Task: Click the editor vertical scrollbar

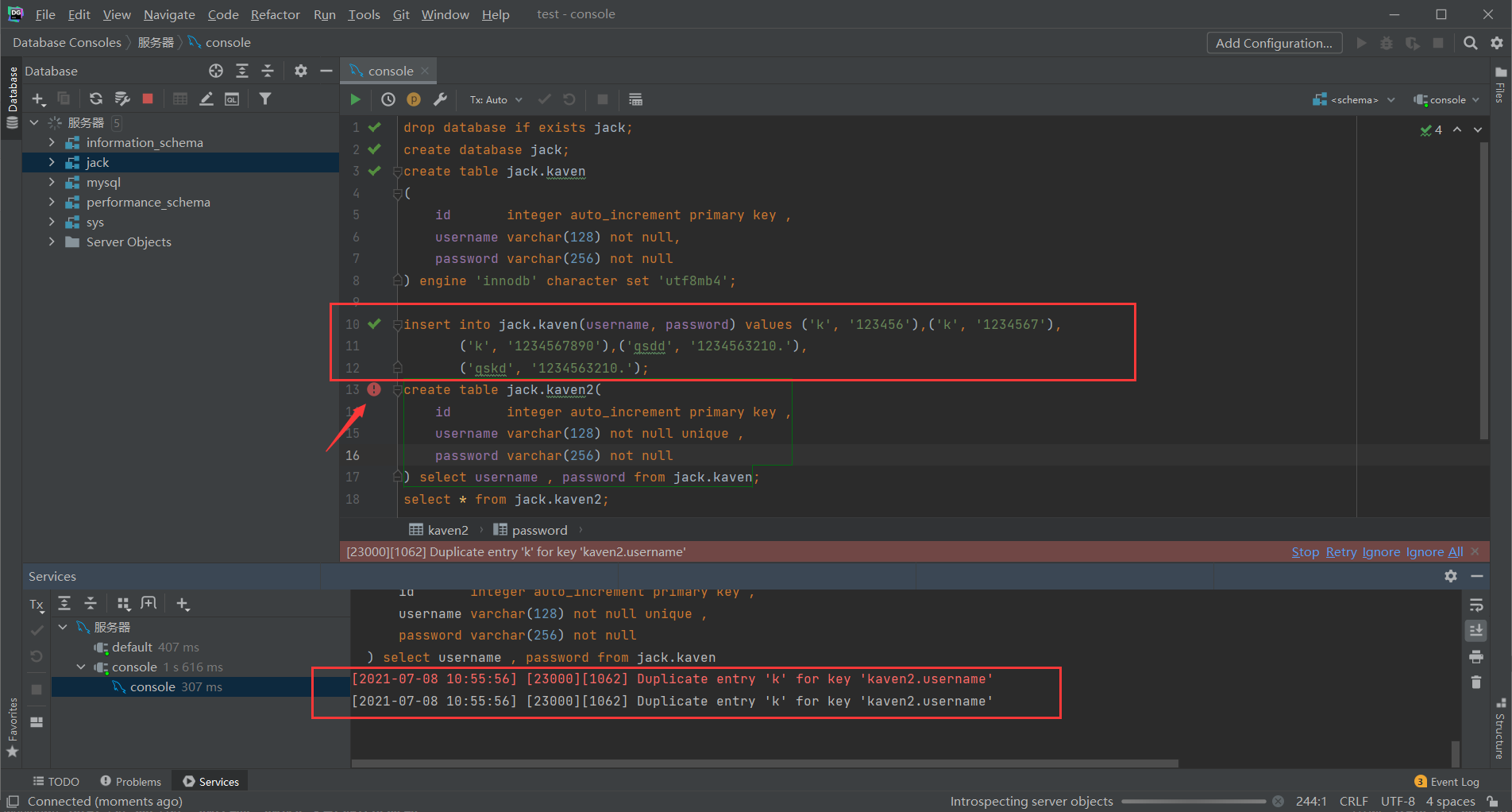Action: (1483, 290)
